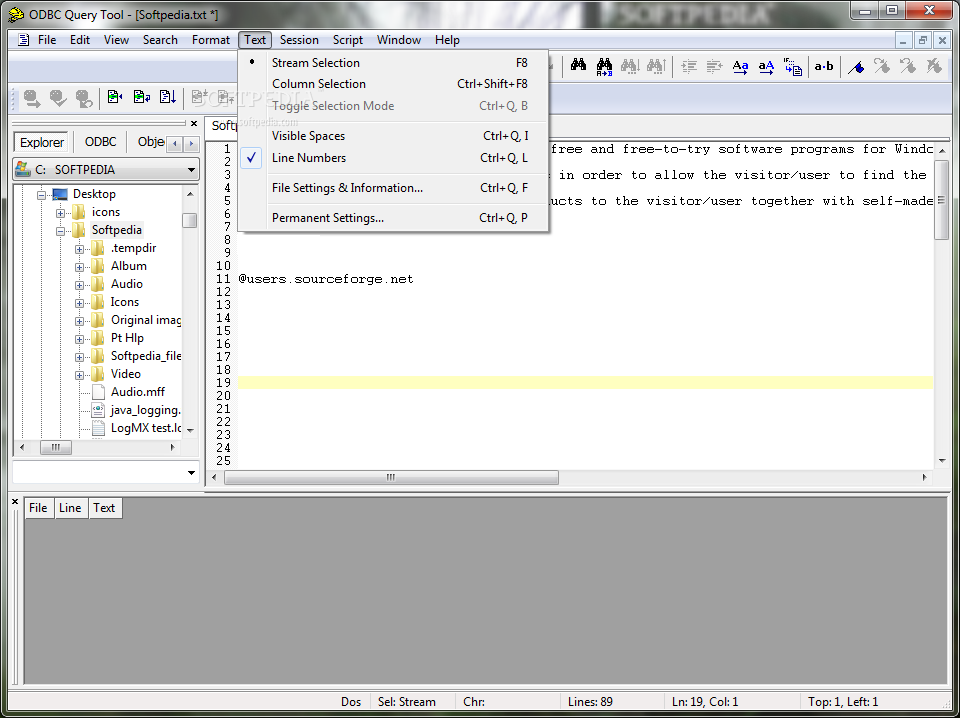
Task: Click the first gray database arrow icon
Action: click(x=32, y=98)
